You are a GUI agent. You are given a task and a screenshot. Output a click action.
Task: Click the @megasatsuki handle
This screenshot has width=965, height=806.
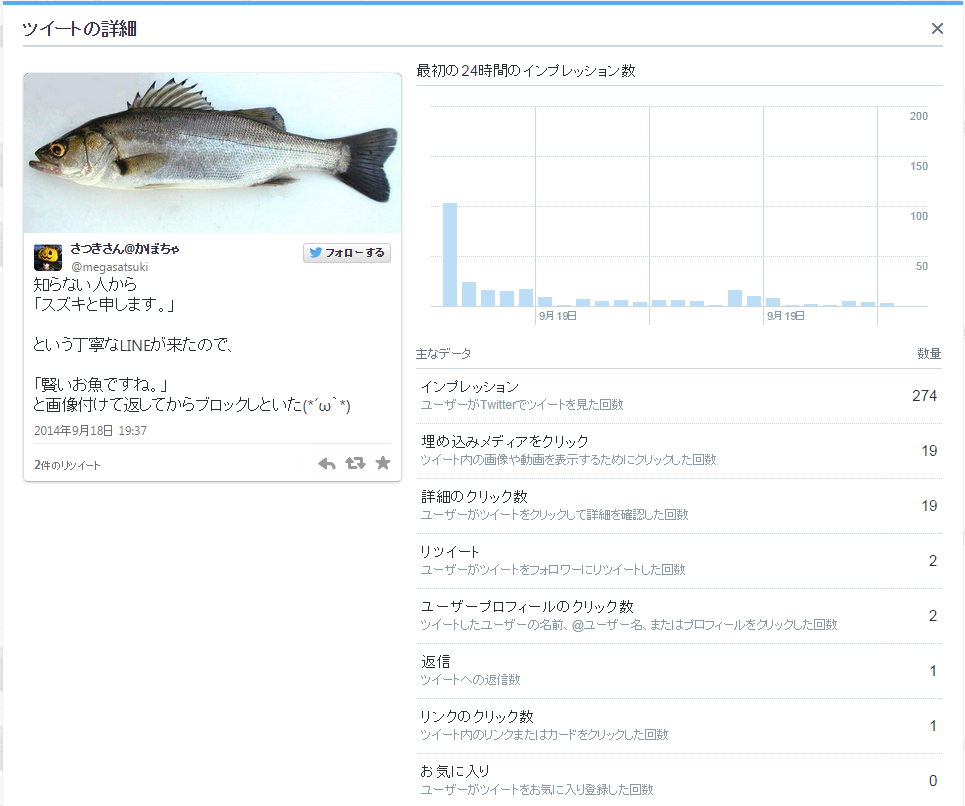coord(110,267)
